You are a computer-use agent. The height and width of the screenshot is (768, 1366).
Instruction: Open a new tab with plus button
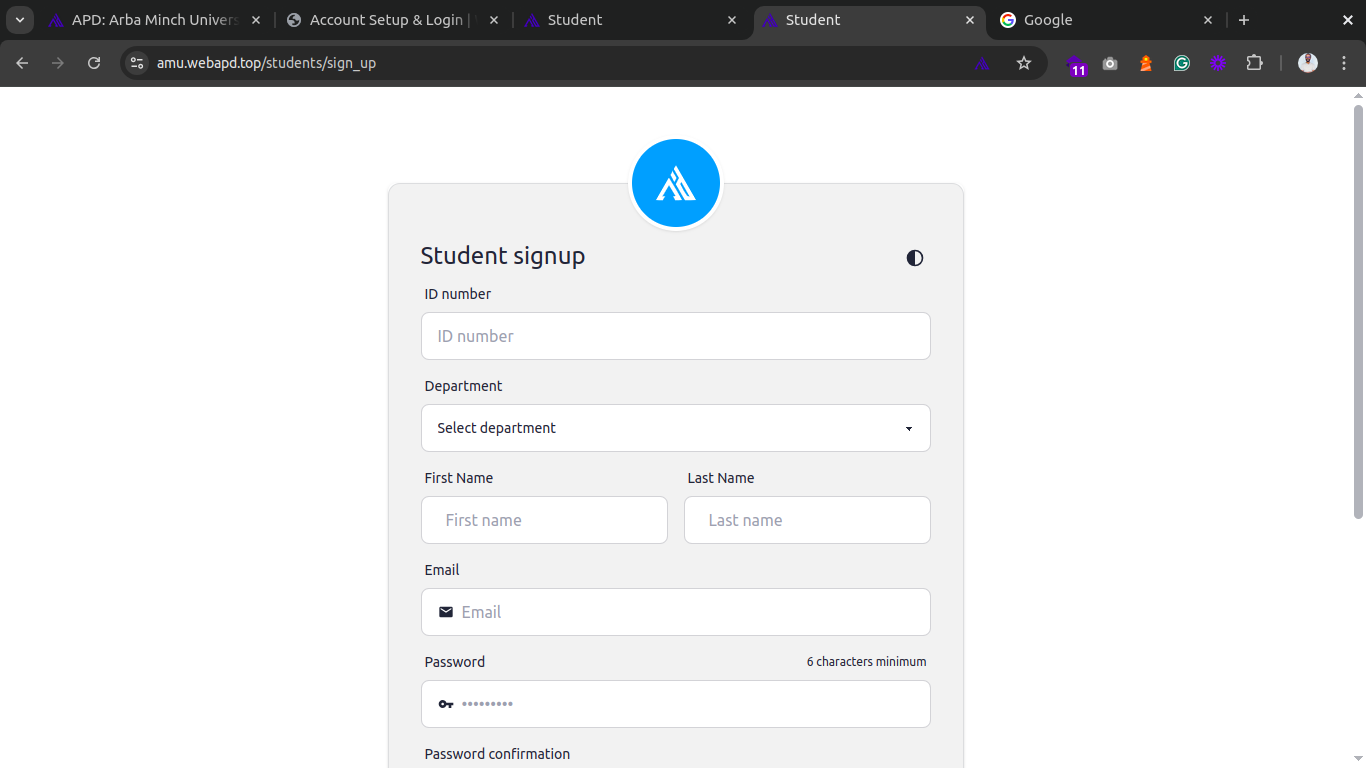click(1244, 20)
